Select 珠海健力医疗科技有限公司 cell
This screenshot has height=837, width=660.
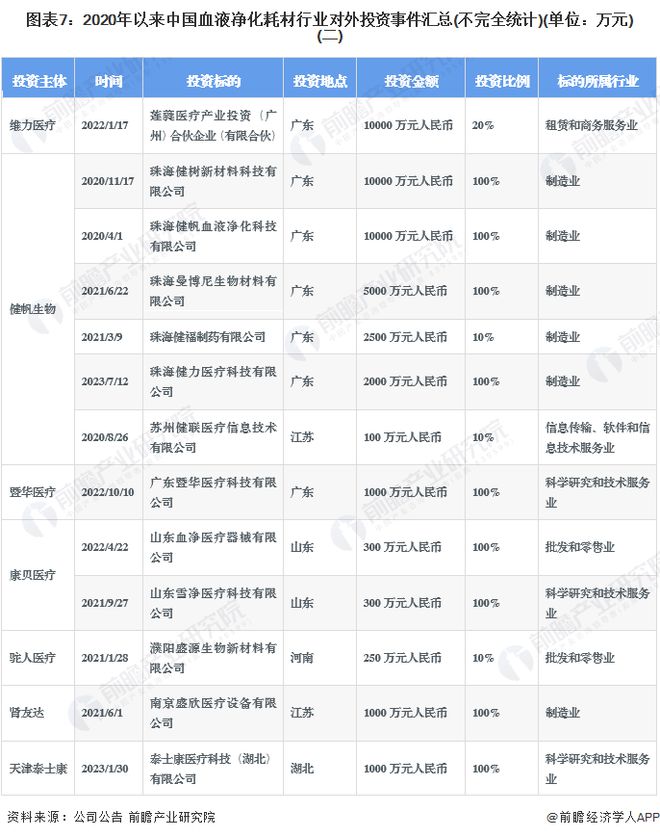pyautogui.click(x=213, y=382)
